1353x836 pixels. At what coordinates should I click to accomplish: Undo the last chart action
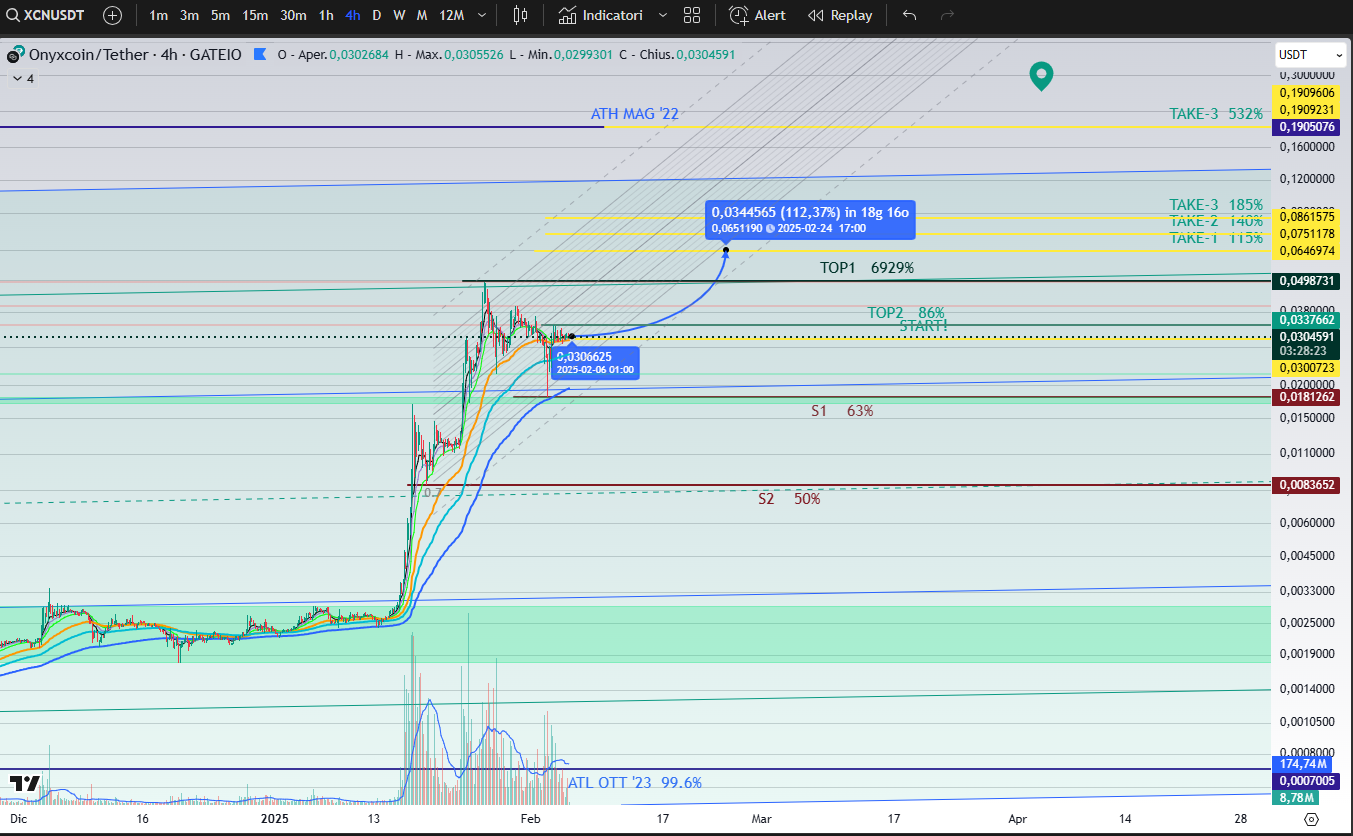click(909, 15)
